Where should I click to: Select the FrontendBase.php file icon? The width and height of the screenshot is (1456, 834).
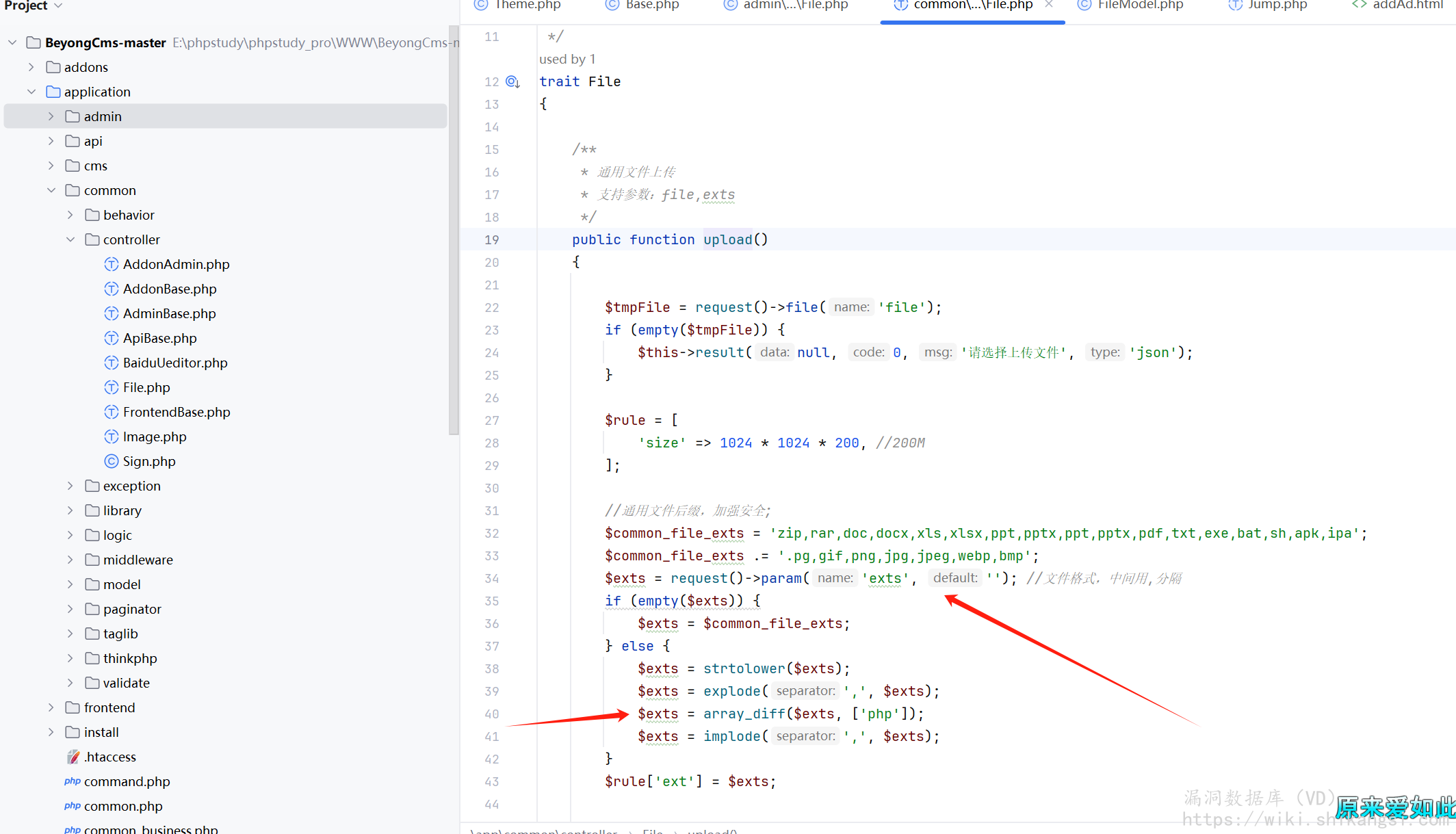[112, 412]
